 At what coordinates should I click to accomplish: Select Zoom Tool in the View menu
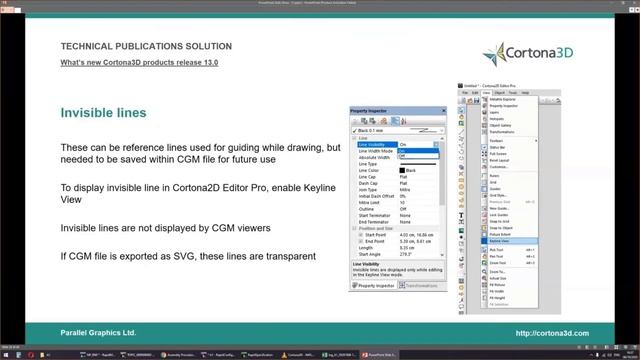coord(509,263)
